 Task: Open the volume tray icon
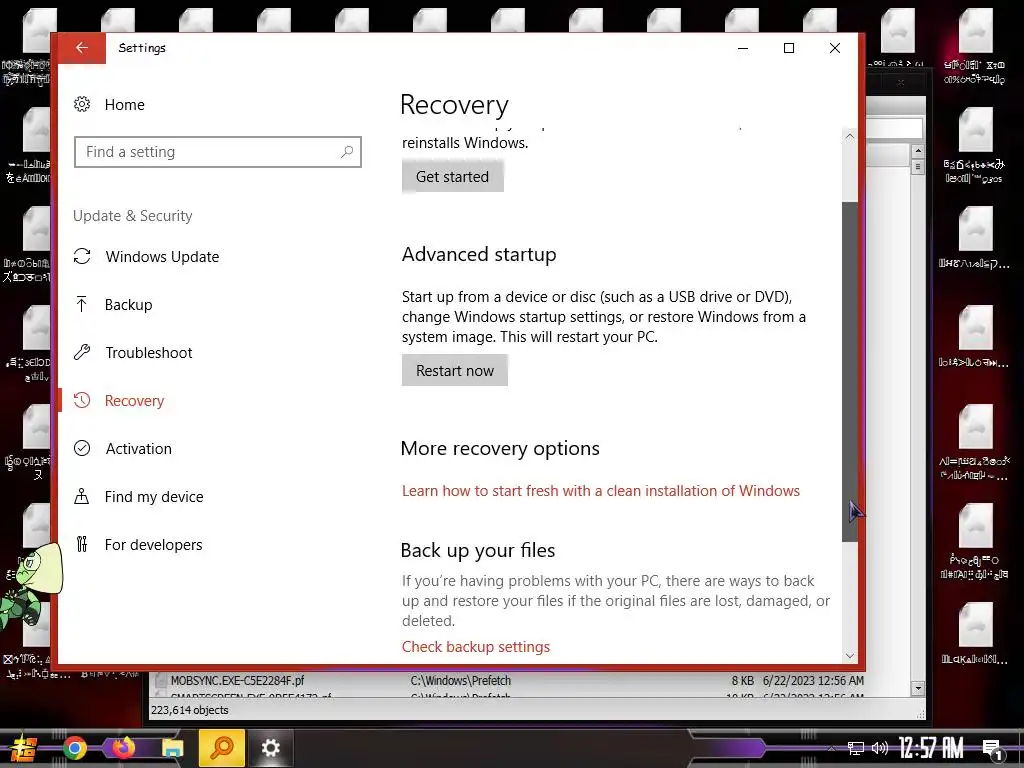tap(880, 748)
